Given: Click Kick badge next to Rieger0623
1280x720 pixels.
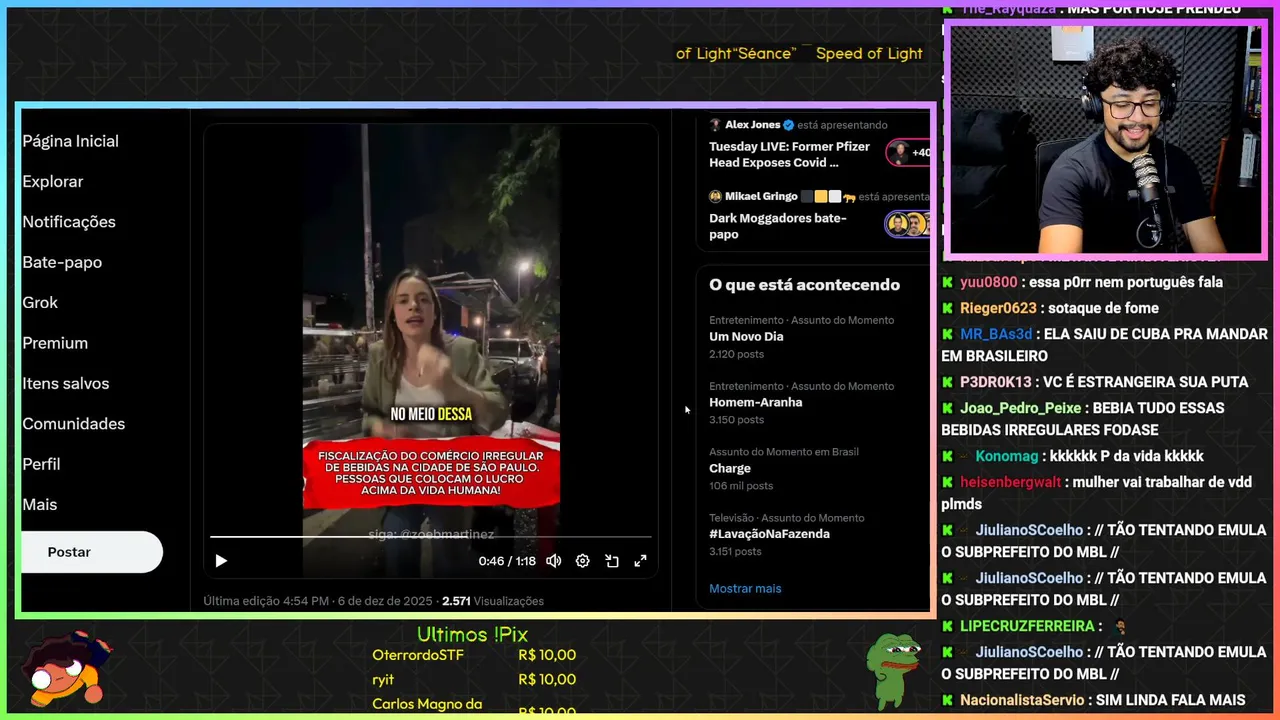Looking at the screenshot, I should 948,308.
